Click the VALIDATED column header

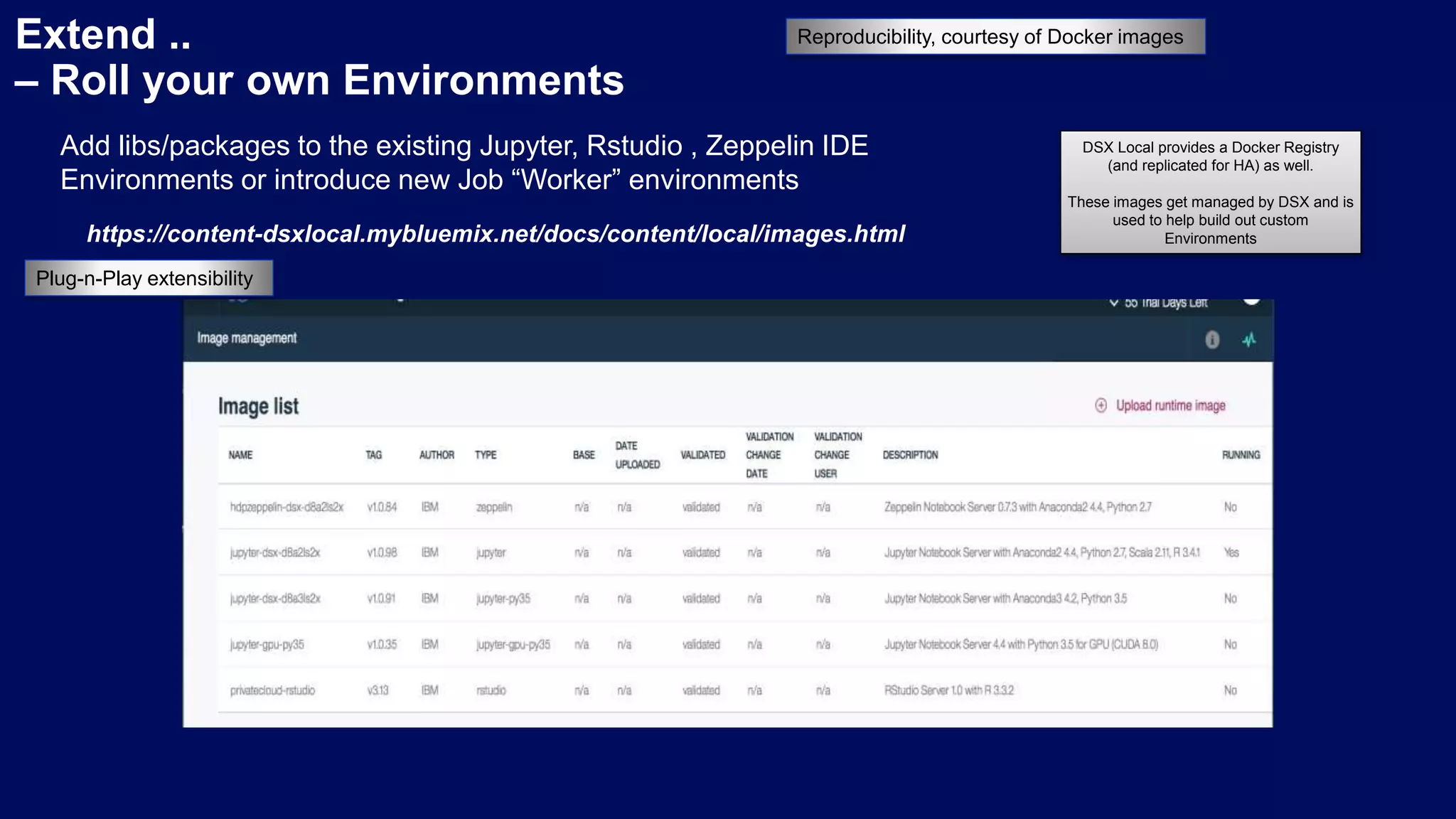coord(702,455)
